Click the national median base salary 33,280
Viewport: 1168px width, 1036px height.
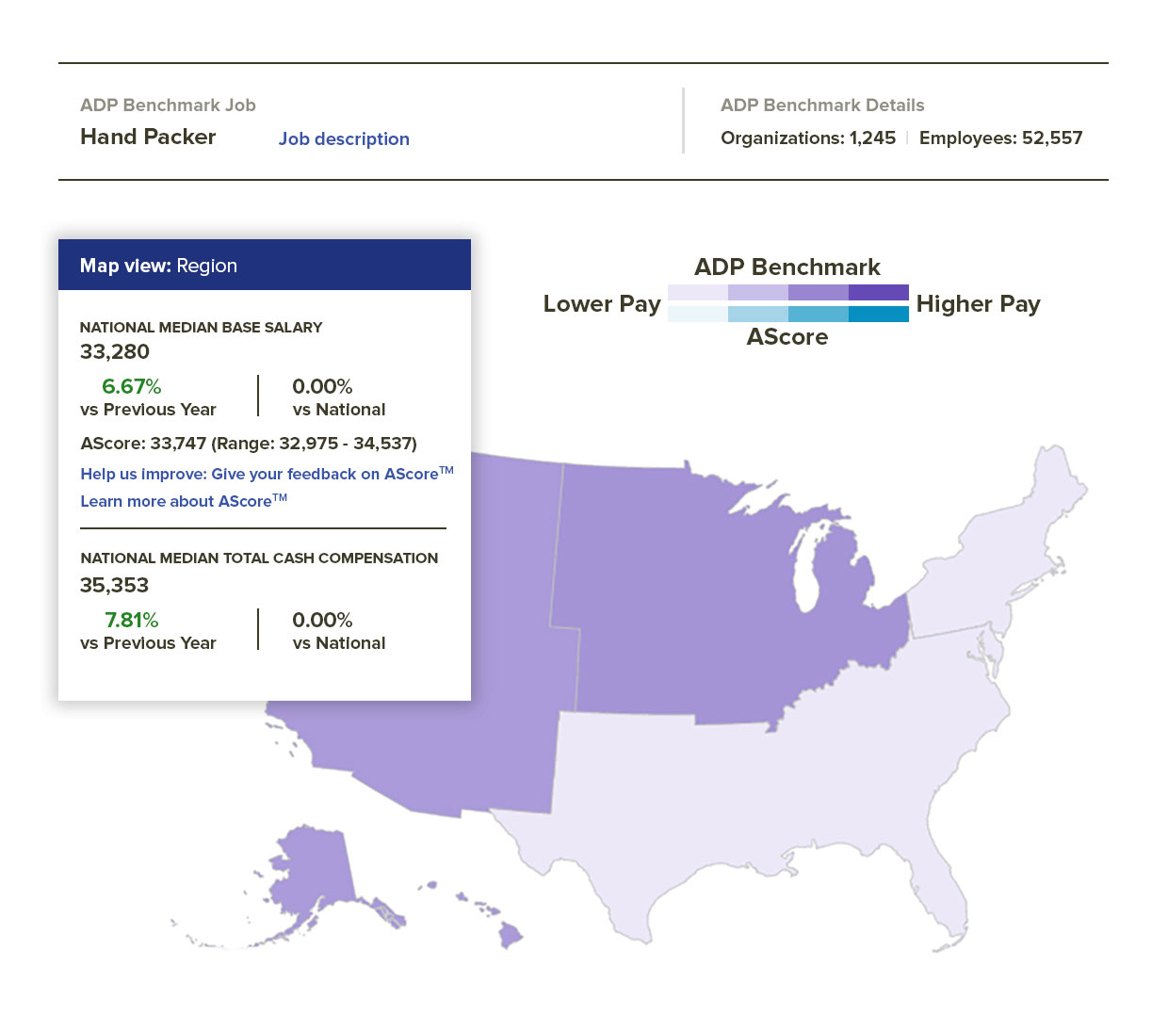[115, 352]
